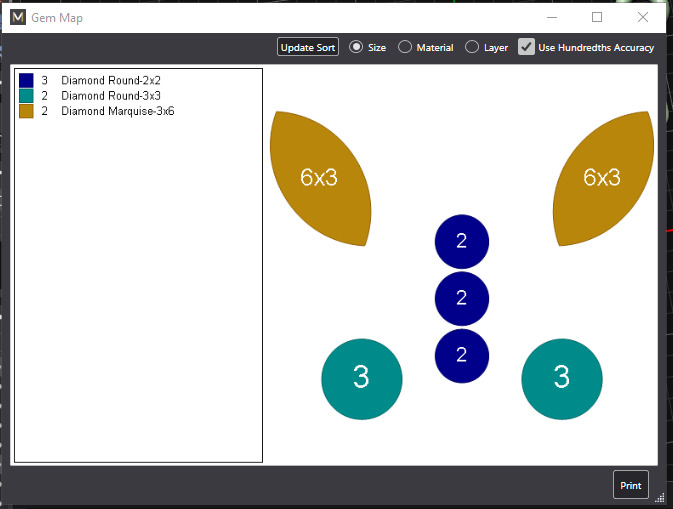Screen dimensions: 673x509
Task: Maximize the Gem Map window
Action: tap(597, 17)
